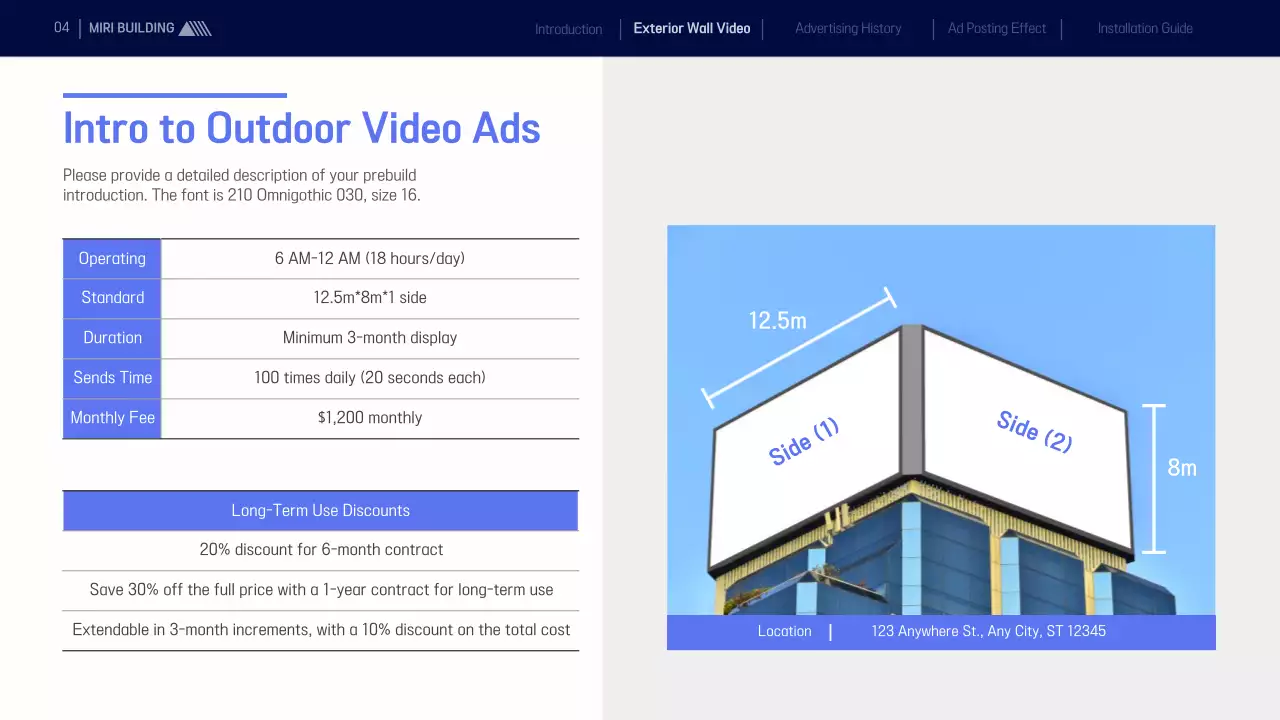Click the page number 04

tap(62, 28)
